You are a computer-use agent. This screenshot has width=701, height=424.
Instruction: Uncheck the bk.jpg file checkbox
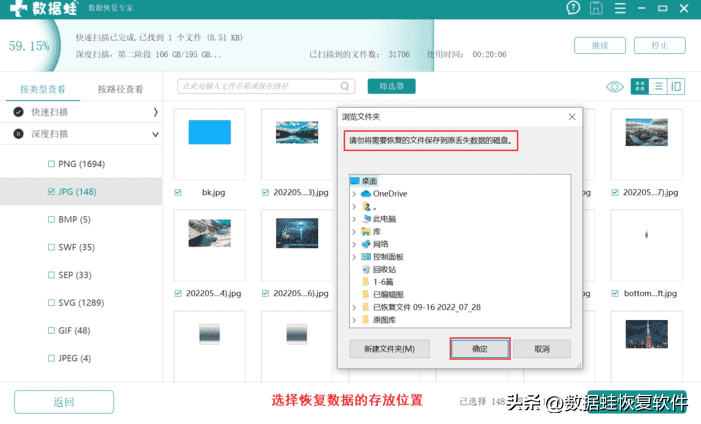178,192
